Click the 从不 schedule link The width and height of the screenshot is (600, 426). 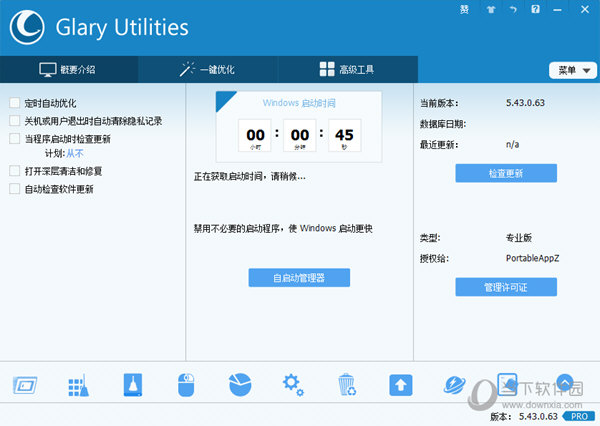(x=75, y=153)
